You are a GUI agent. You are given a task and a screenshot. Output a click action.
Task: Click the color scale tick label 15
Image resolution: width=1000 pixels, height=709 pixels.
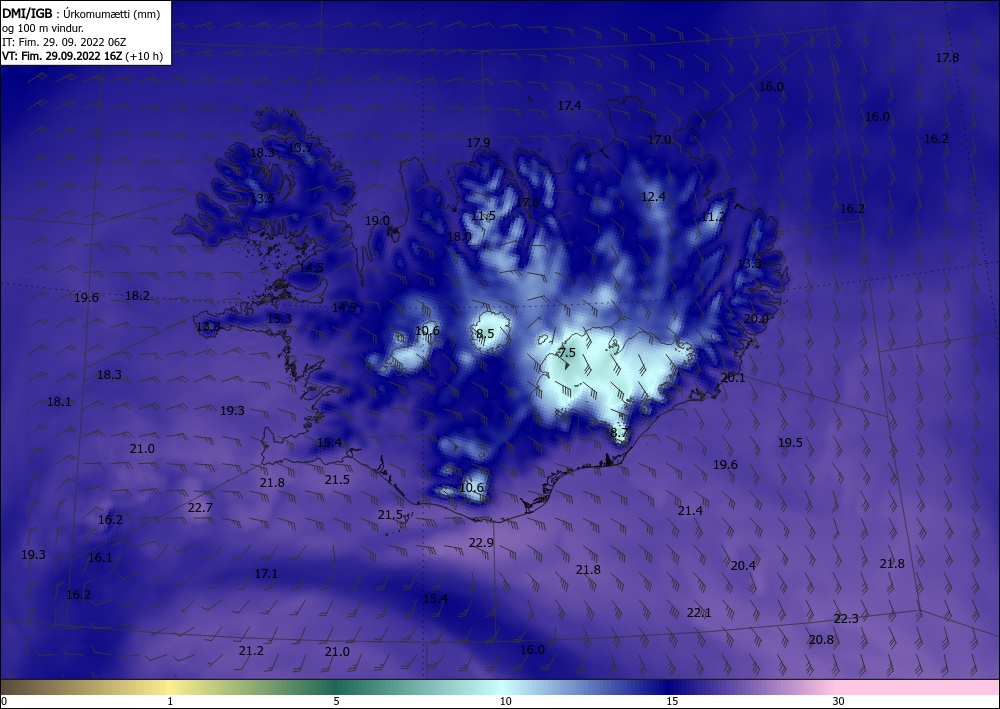(x=672, y=701)
